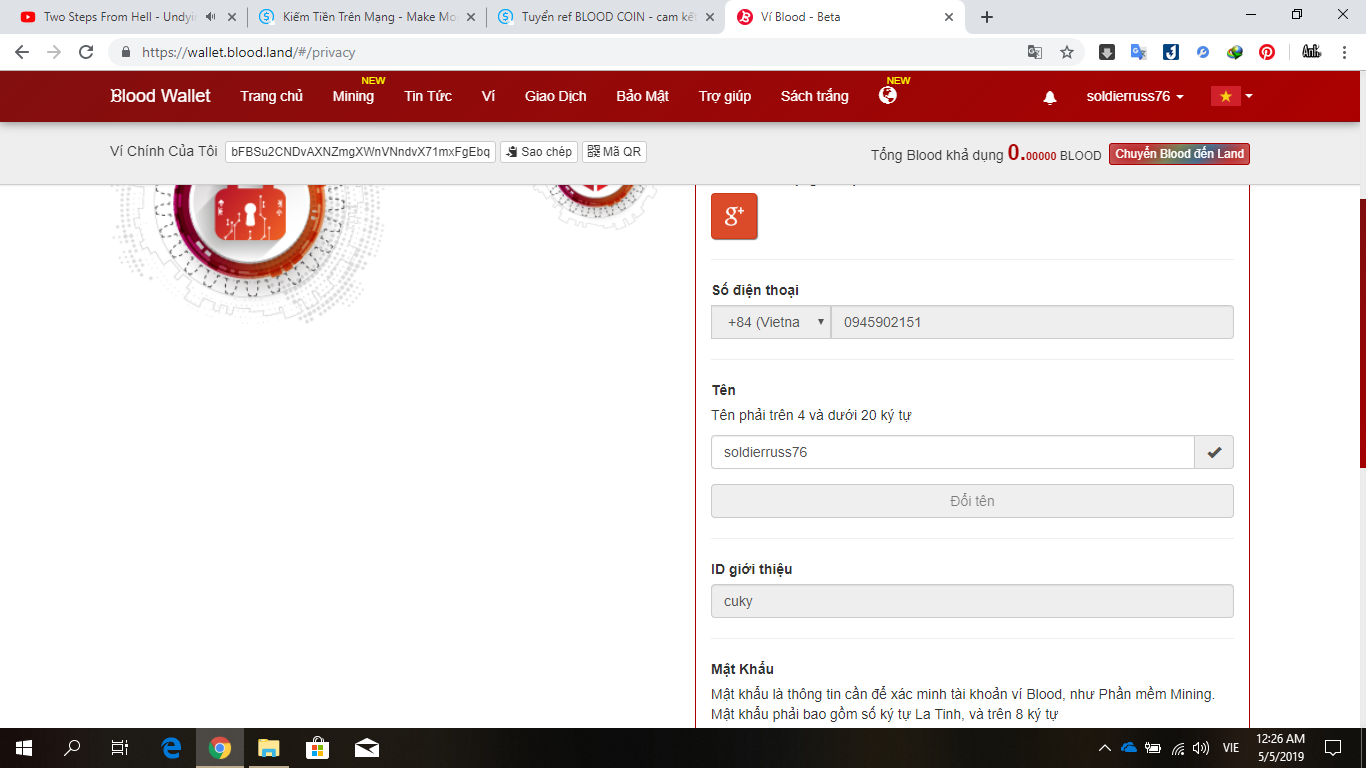Image resolution: width=1366 pixels, height=768 pixels.
Task: Open the OneDrive tray icon
Action: (1129, 748)
